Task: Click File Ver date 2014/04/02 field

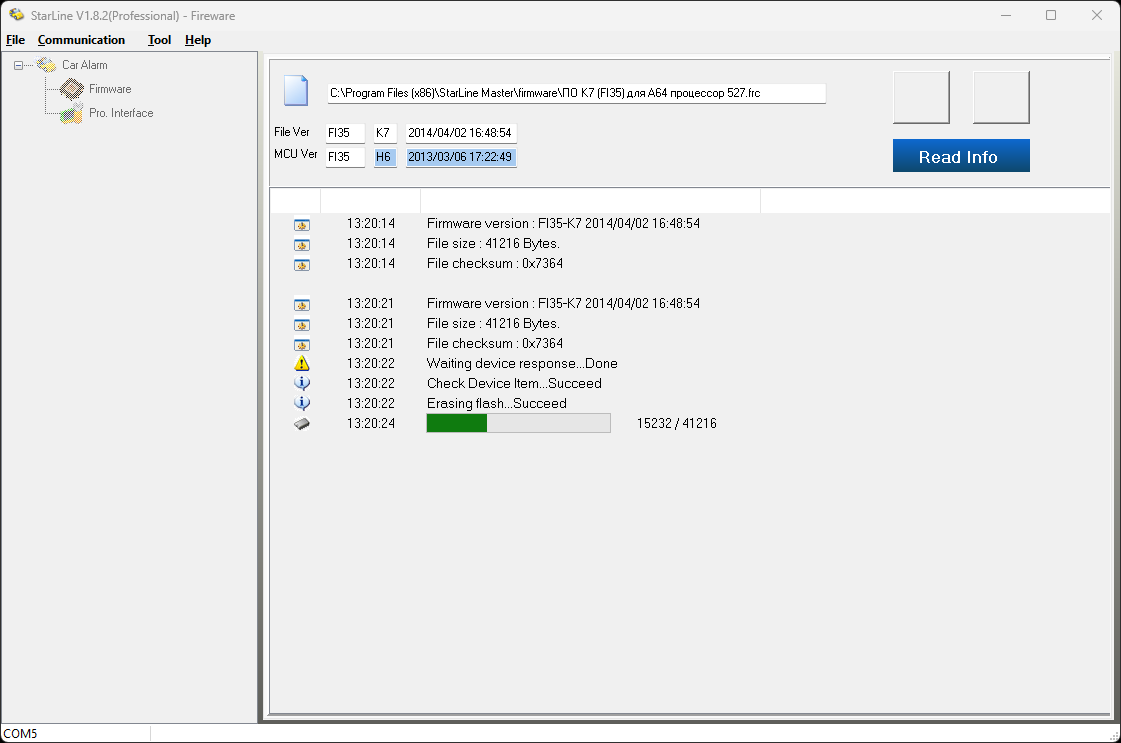Action: point(460,133)
